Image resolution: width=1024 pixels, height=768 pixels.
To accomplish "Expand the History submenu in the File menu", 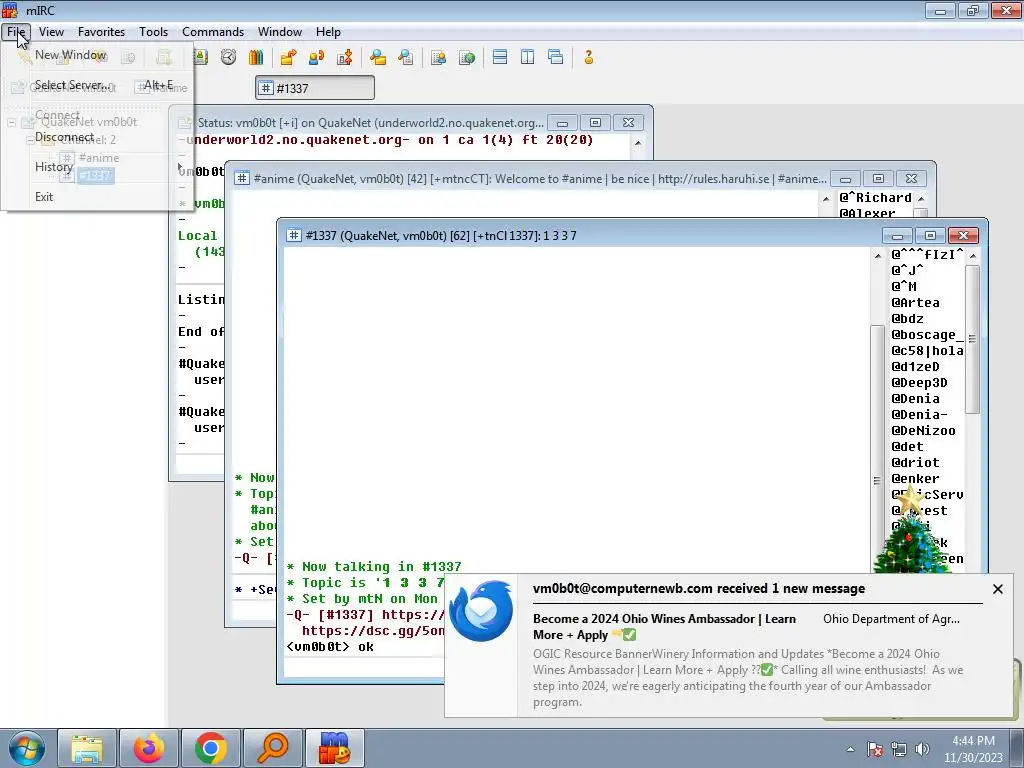I will pyautogui.click(x=97, y=167).
